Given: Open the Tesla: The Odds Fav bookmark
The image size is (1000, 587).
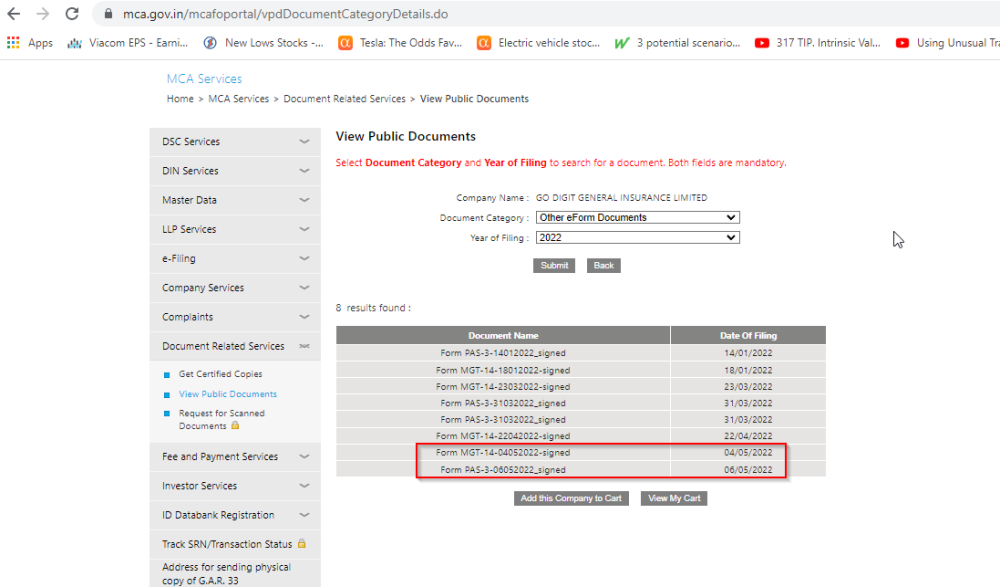Looking at the screenshot, I should [x=400, y=43].
